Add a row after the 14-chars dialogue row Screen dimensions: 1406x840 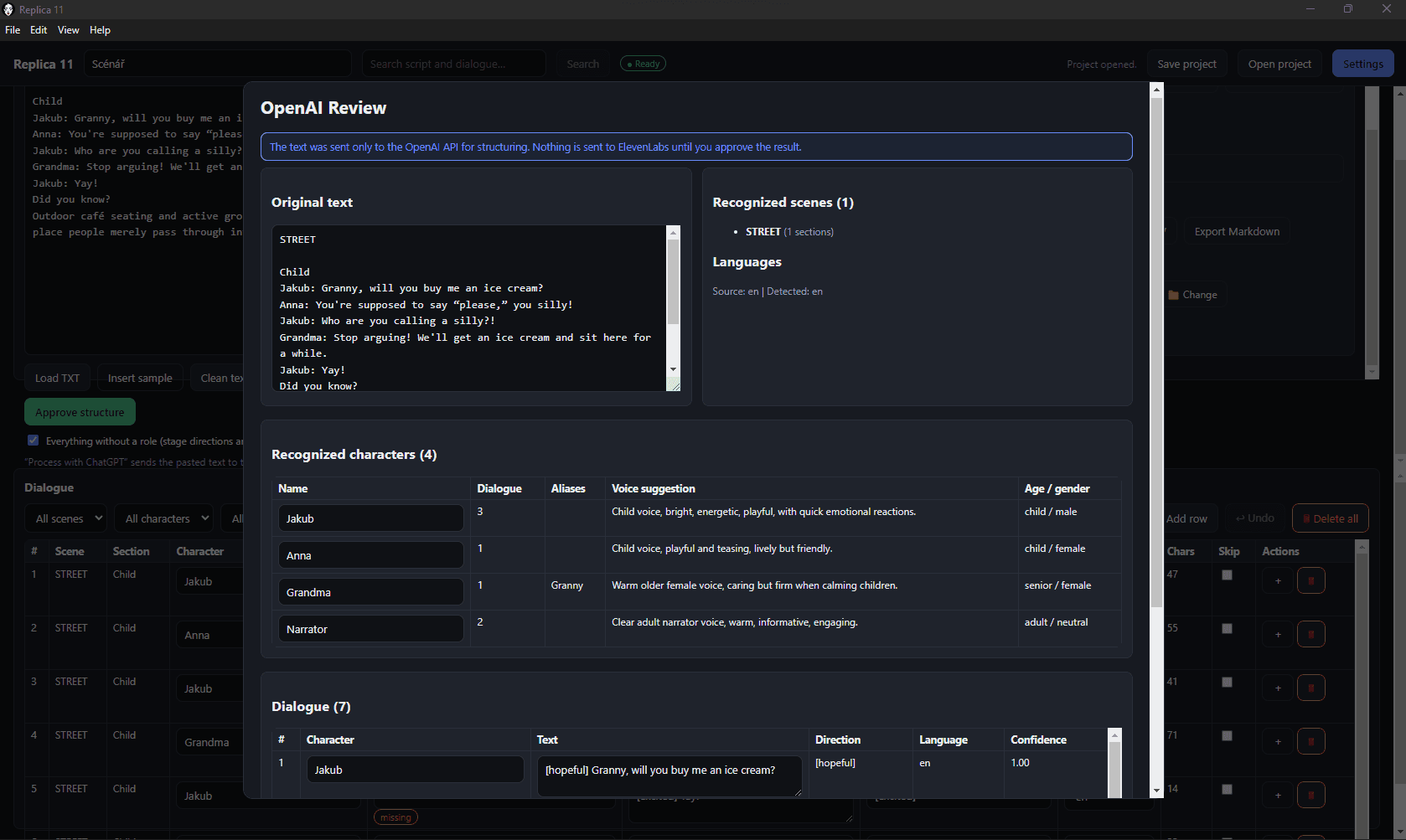pos(1278,795)
